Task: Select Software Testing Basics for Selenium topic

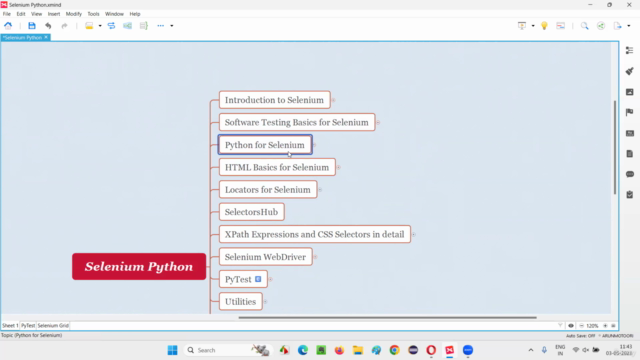Action: tap(297, 122)
